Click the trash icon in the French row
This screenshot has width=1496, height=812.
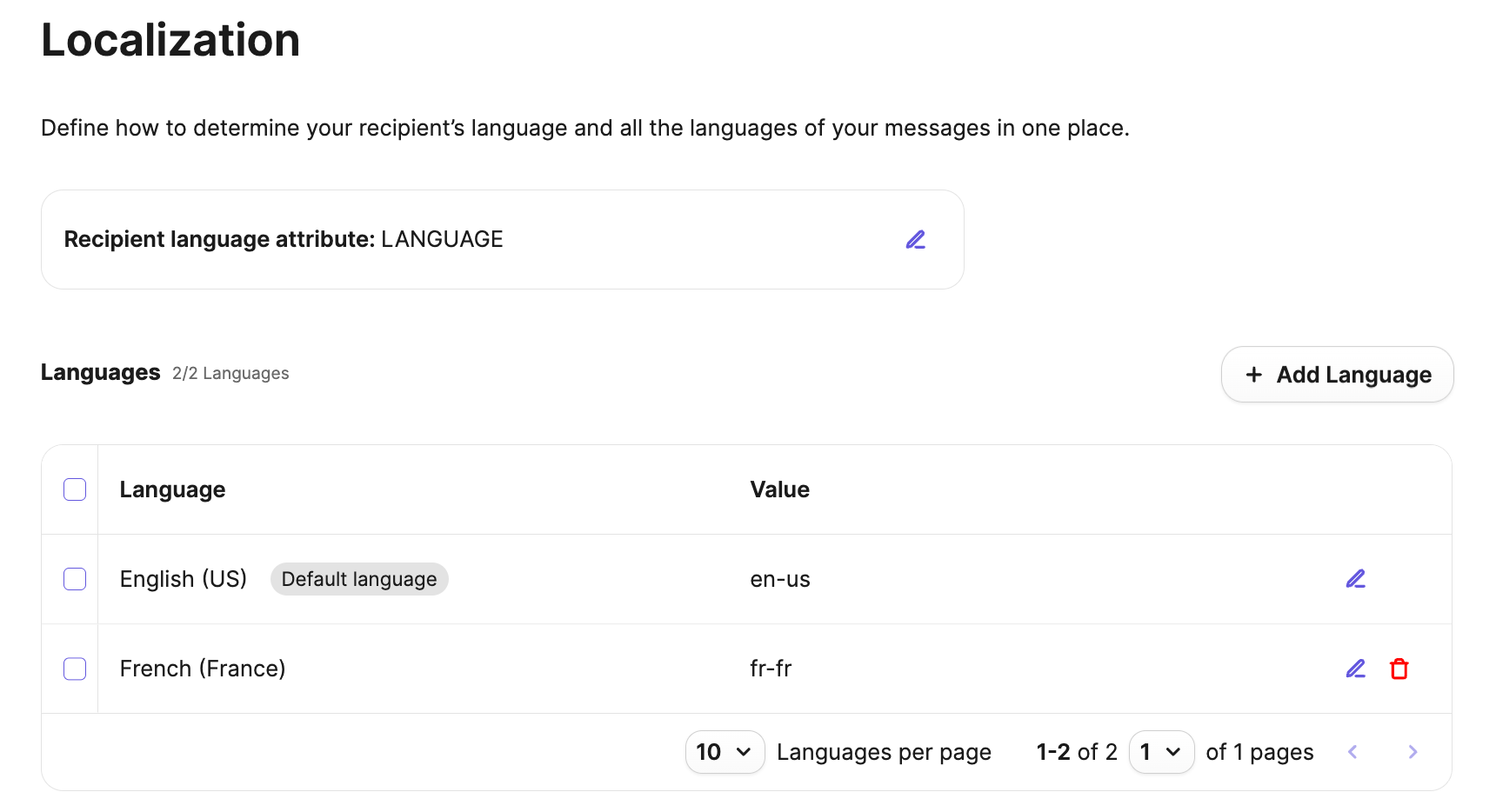click(x=1399, y=668)
